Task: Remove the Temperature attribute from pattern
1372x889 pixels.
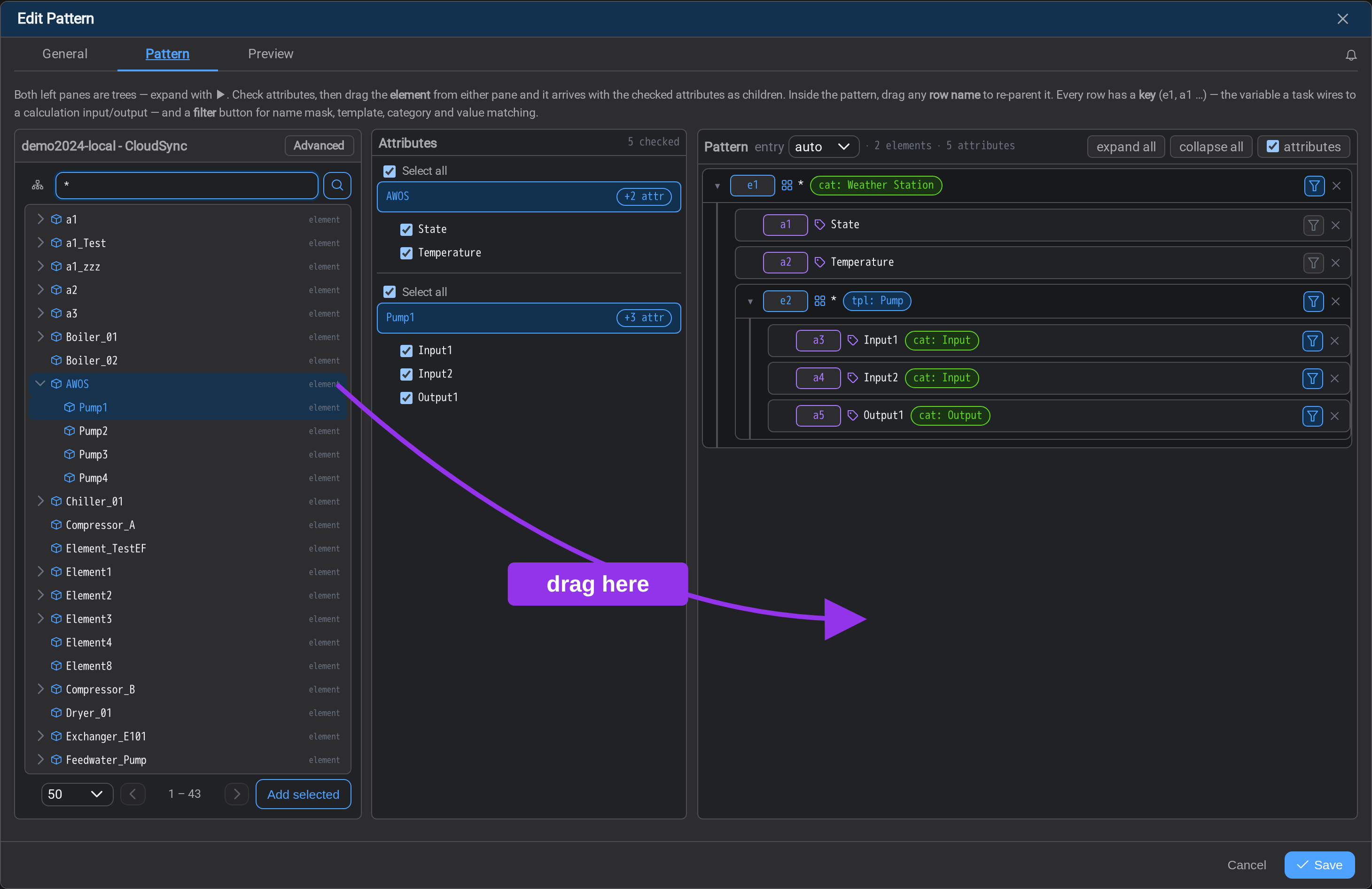Action: click(1335, 263)
